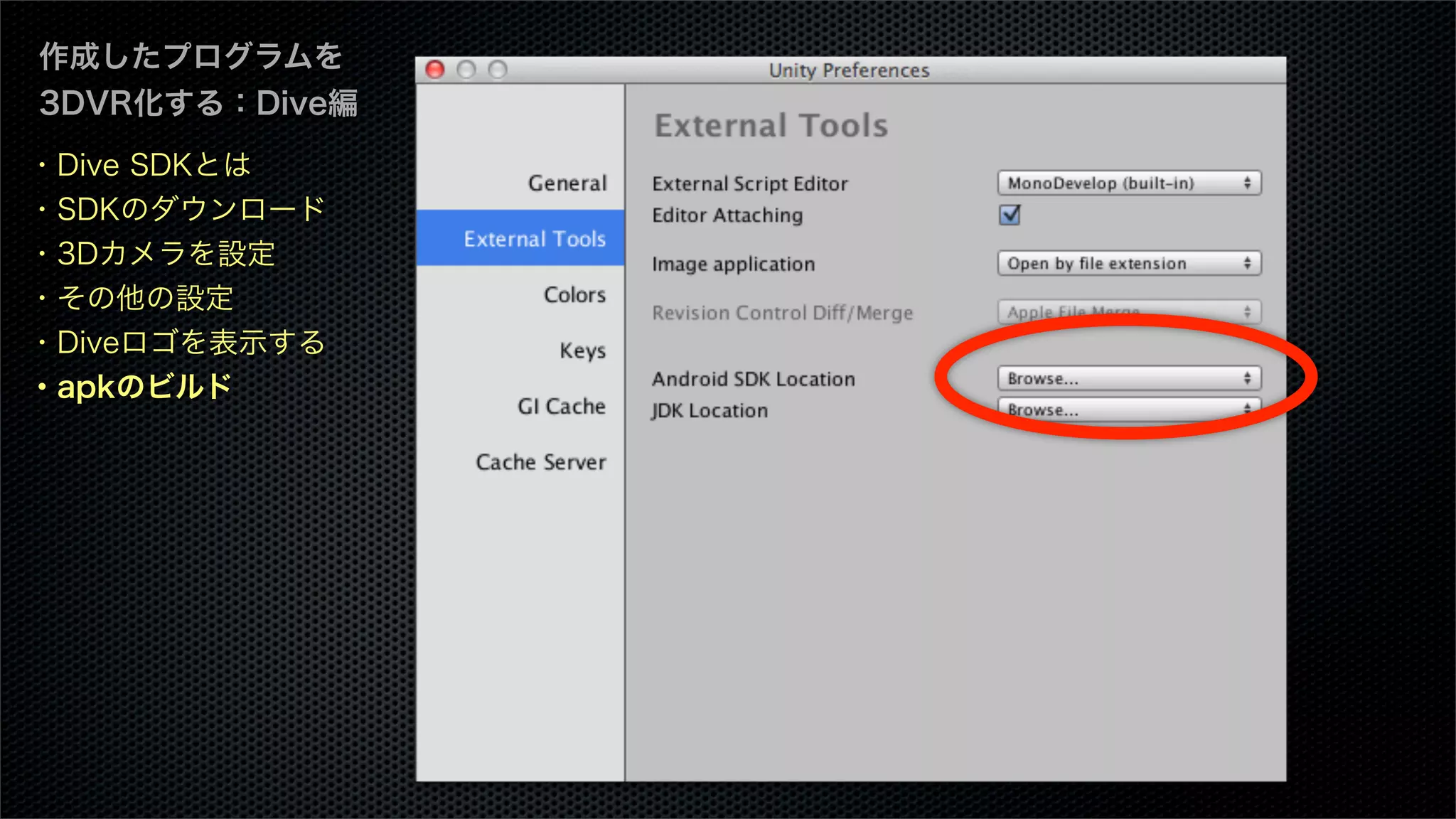
Task: Open the Image application dropdown
Action: (1128, 264)
